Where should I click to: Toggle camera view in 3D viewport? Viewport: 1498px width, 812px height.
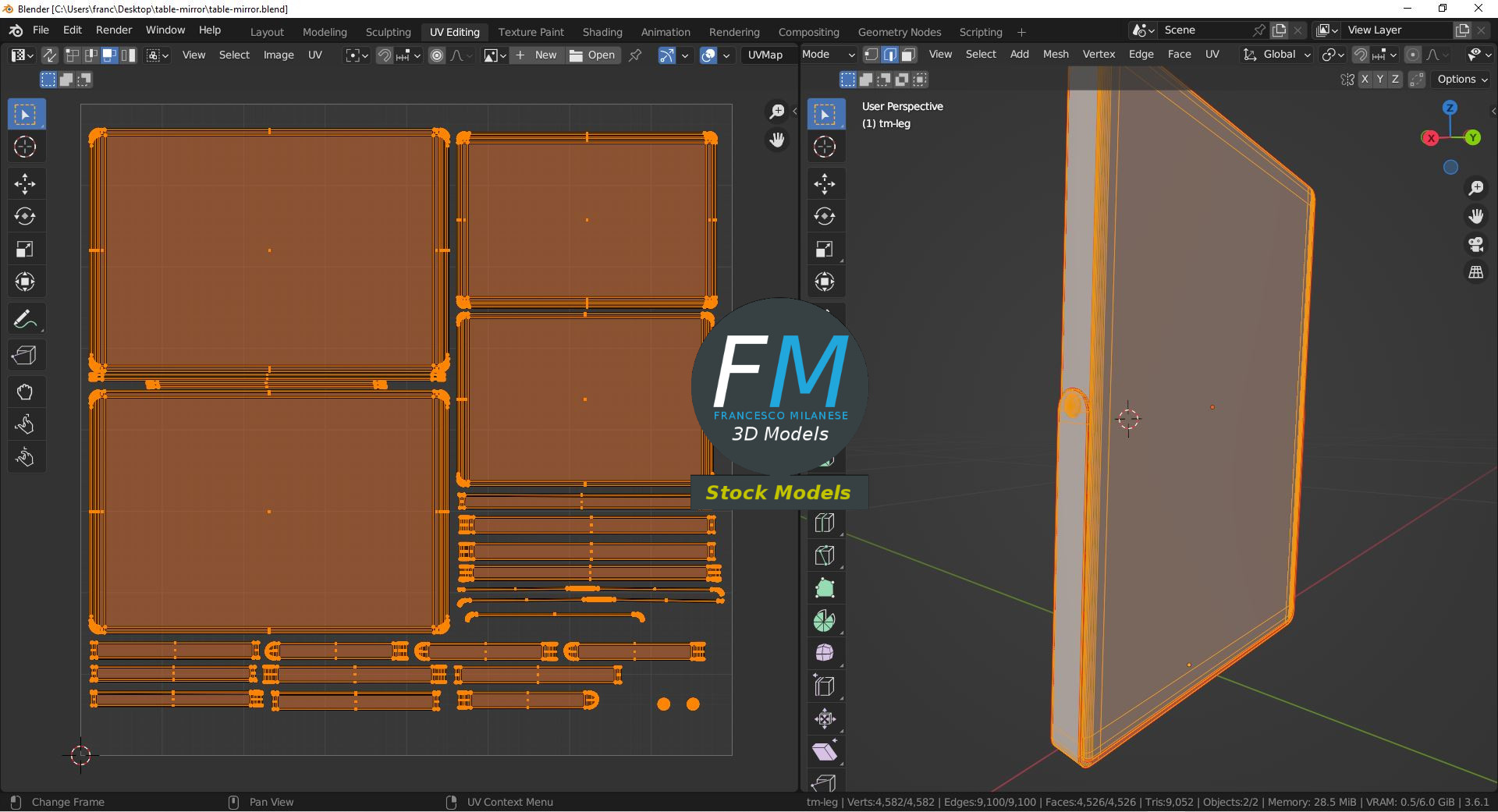click(x=1475, y=244)
